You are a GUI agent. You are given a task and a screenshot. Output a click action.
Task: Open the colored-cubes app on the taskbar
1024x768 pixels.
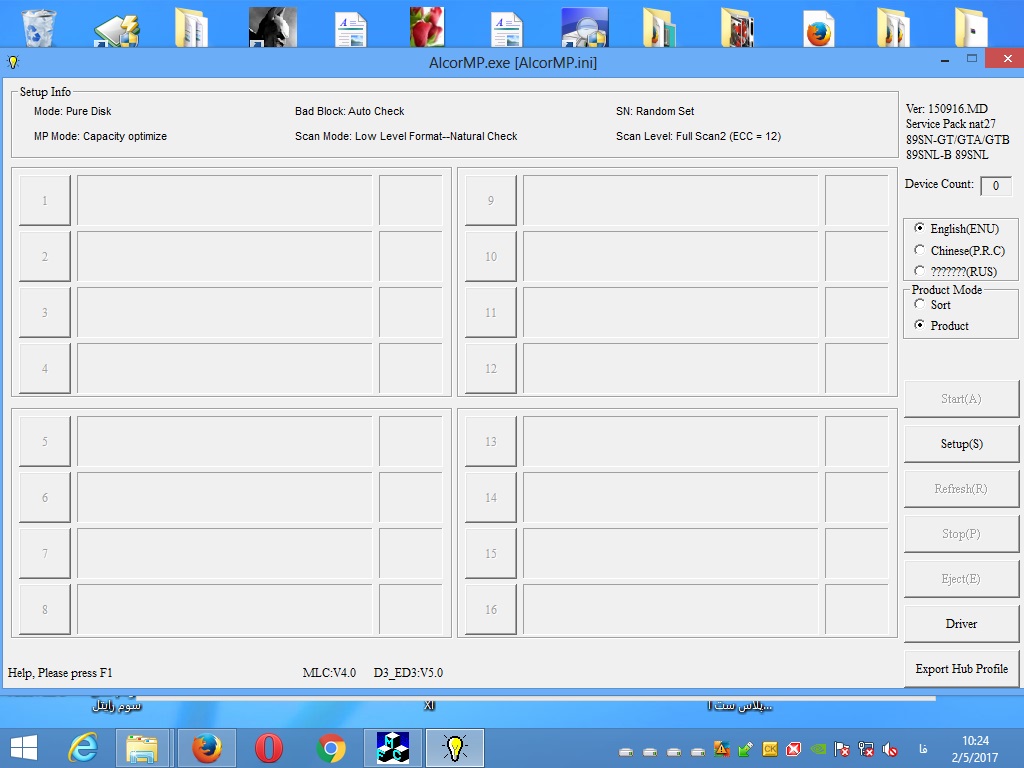point(393,748)
